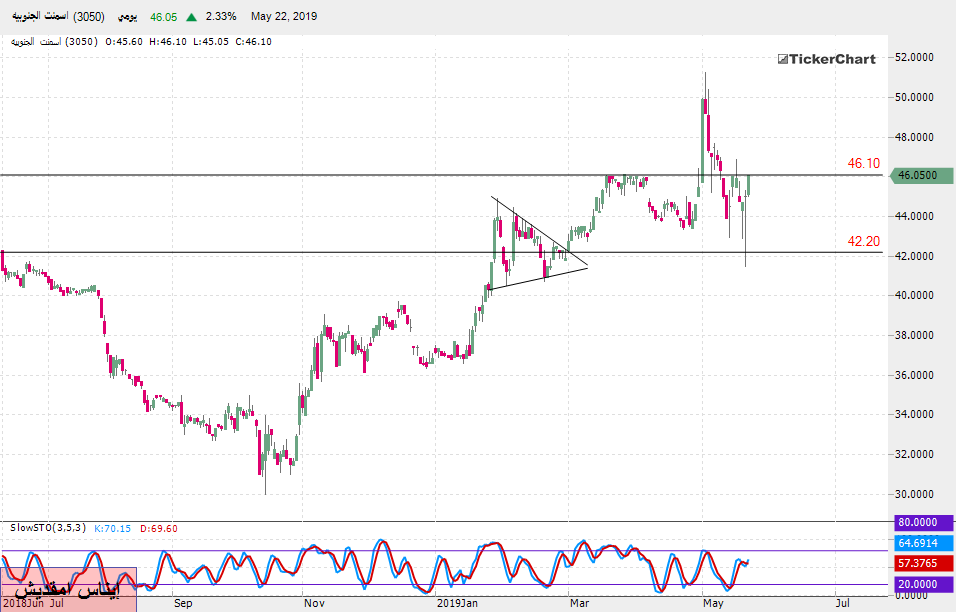Click the Nov label on the time axis
956x612 pixels.
pos(314,603)
